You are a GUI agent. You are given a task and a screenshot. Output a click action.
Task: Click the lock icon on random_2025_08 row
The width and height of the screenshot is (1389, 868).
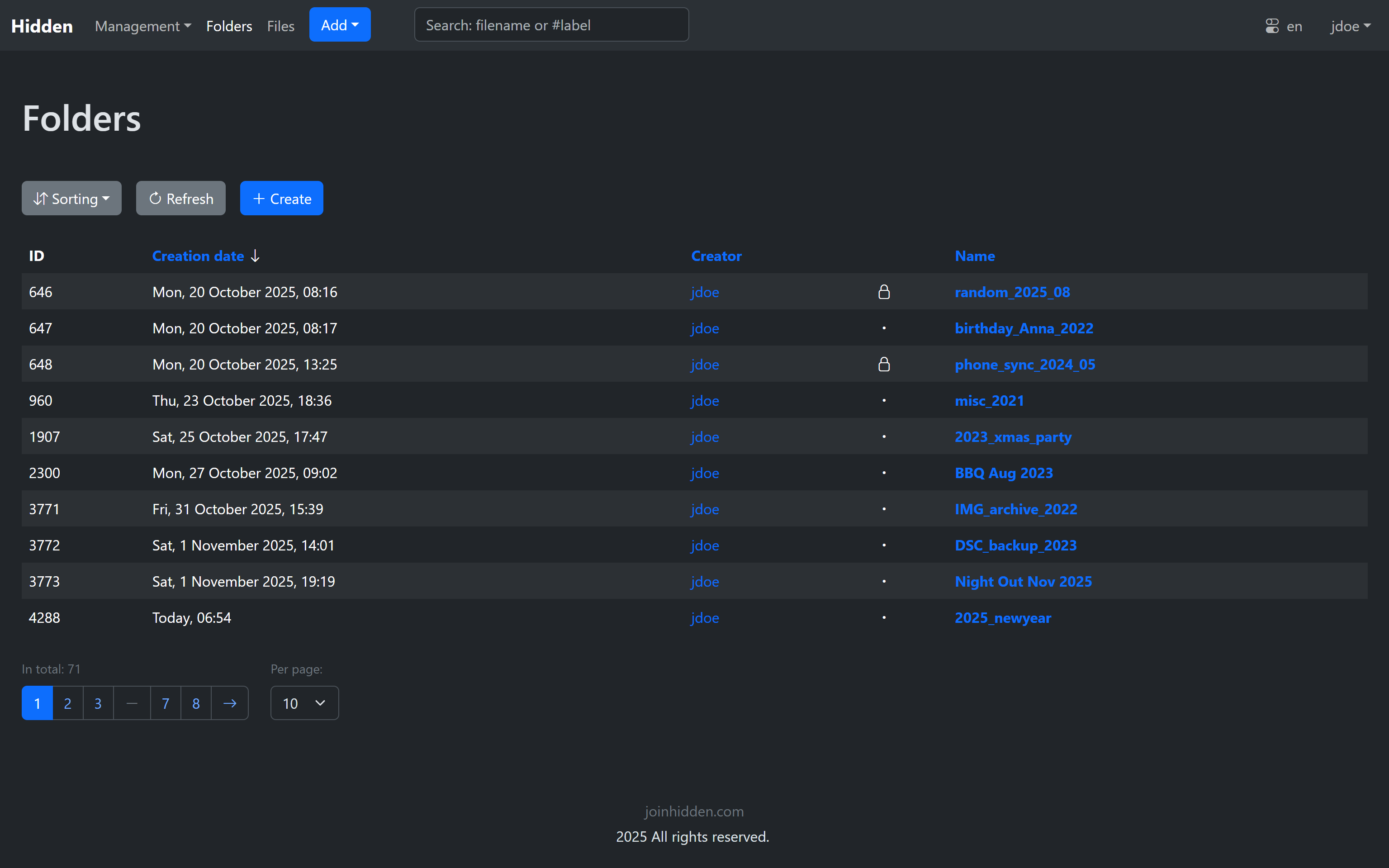[884, 292]
